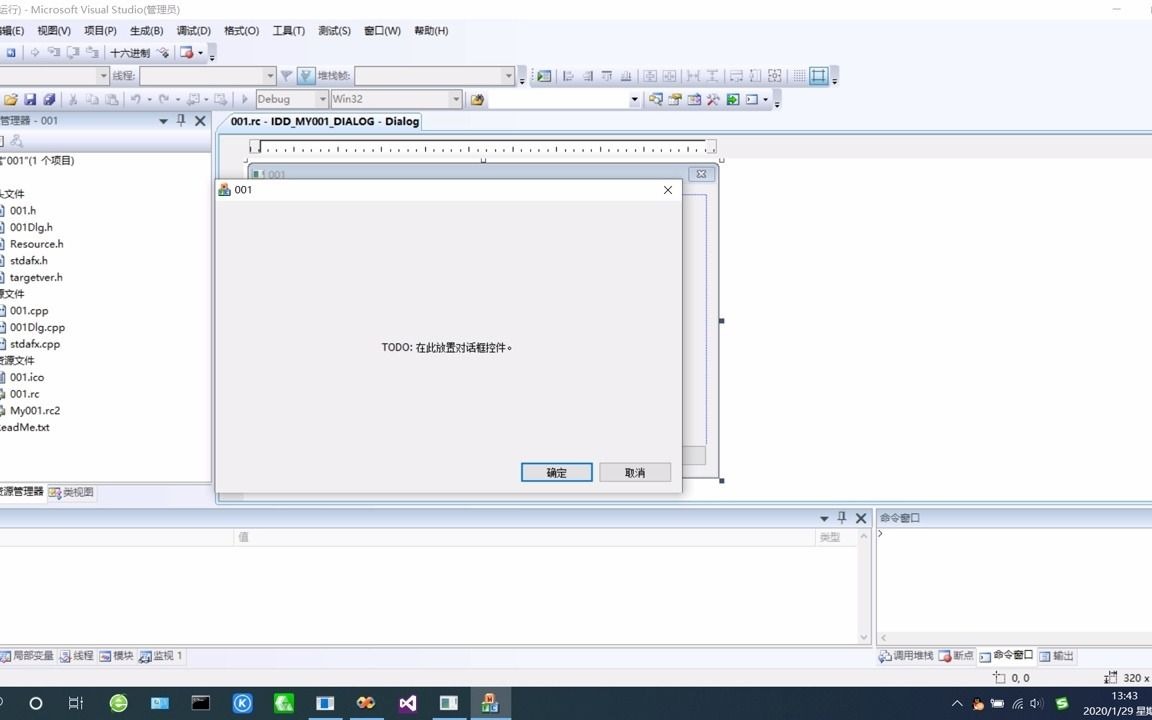The height and width of the screenshot is (720, 1152).
Task: Open Visual Studio Code from the taskbar
Action: (407, 703)
